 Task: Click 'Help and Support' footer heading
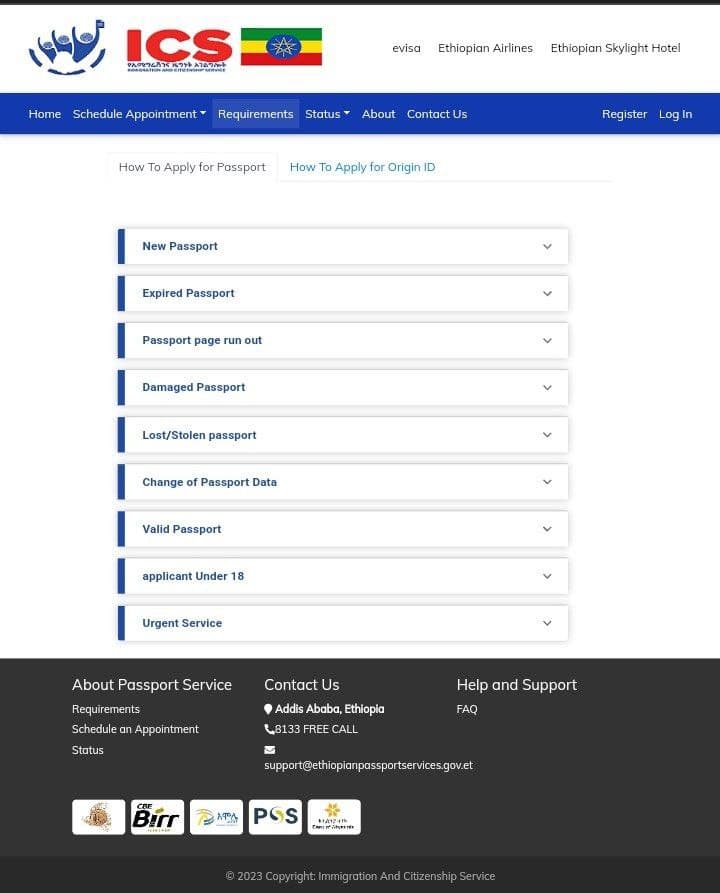tap(517, 685)
